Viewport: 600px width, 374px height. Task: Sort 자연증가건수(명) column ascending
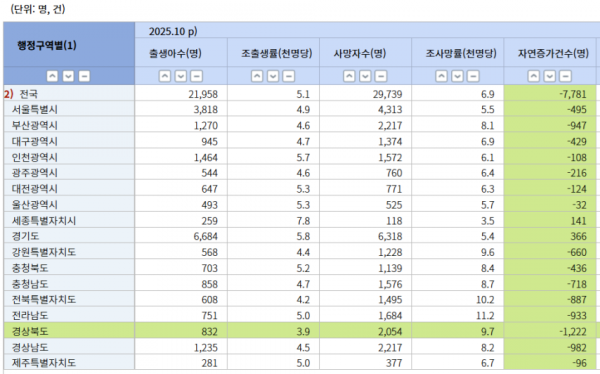(533, 76)
